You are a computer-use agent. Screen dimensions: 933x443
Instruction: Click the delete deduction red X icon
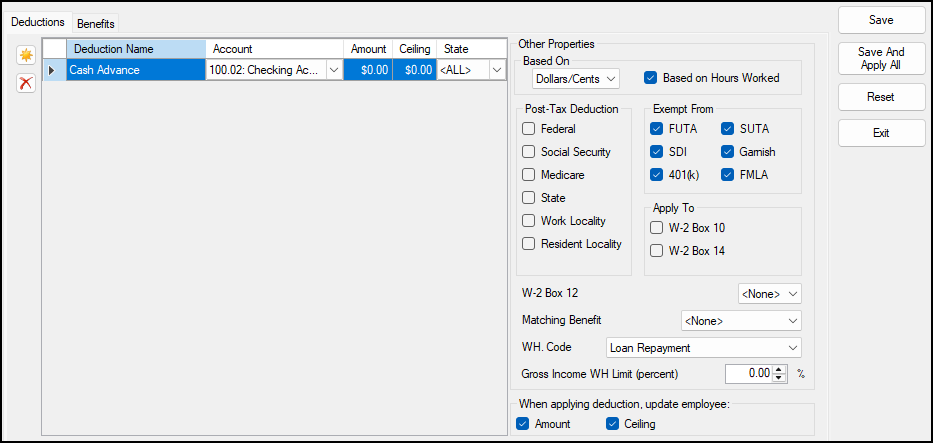pos(26,83)
